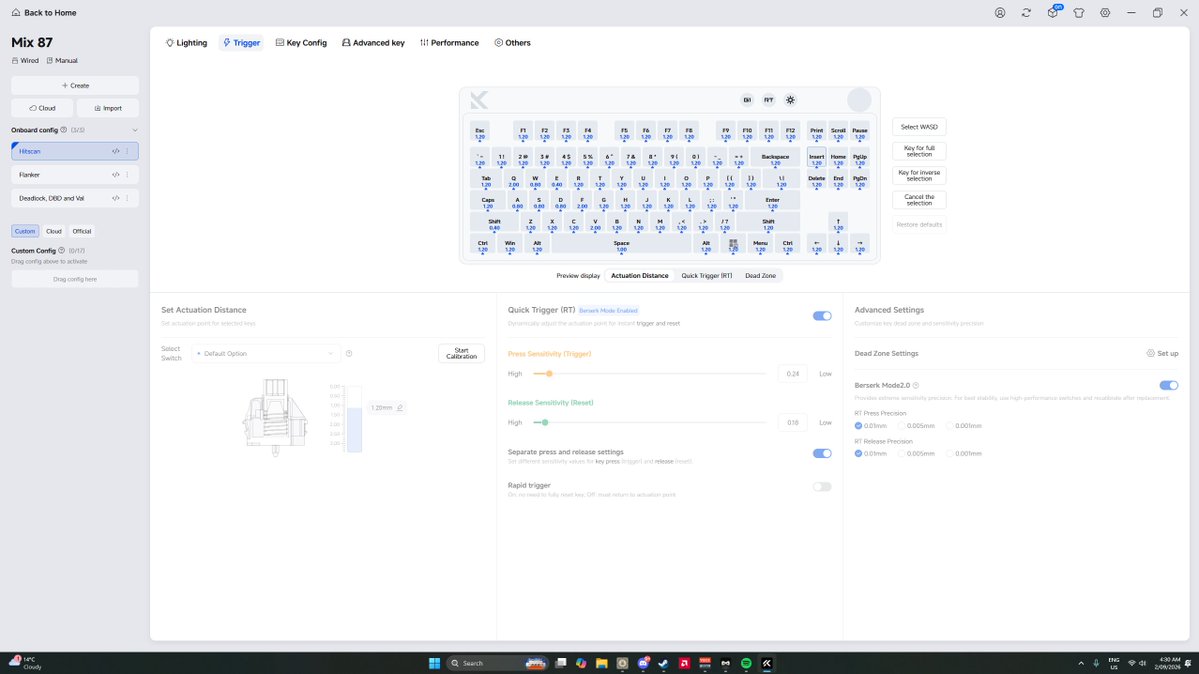The width and height of the screenshot is (1199, 674).
Task: Open the weather widget in taskbar
Action: [x=25, y=663]
